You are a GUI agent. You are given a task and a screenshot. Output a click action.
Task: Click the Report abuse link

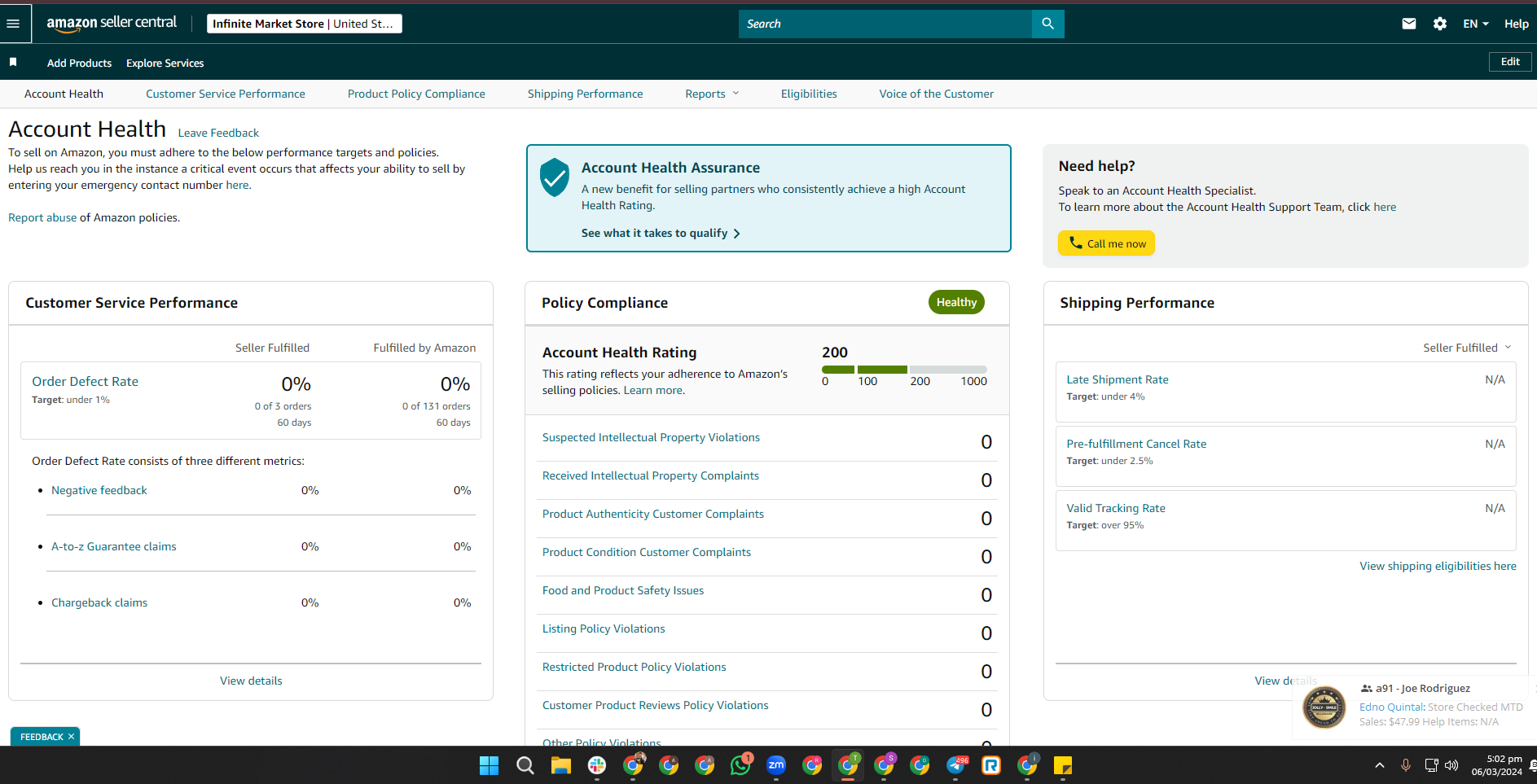(42, 217)
